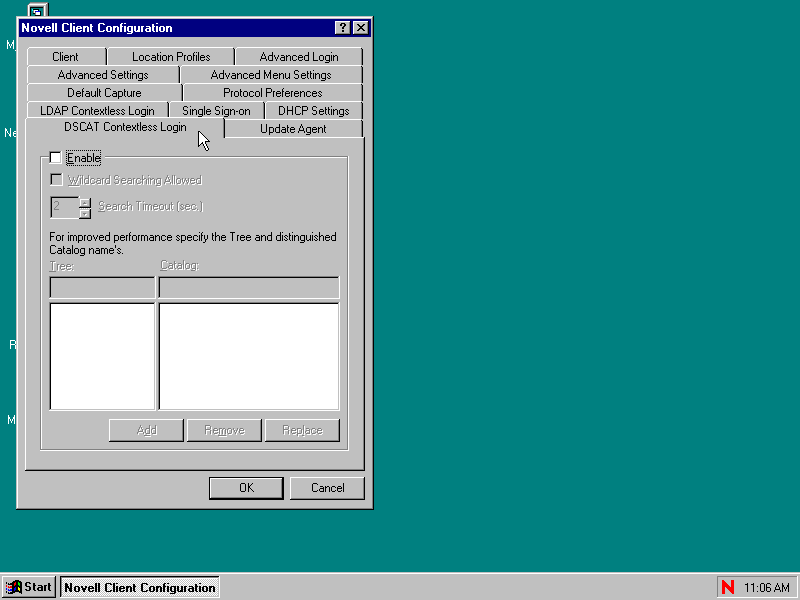Close the dialog using the title bar X
800x600 pixels.
[x=361, y=28]
